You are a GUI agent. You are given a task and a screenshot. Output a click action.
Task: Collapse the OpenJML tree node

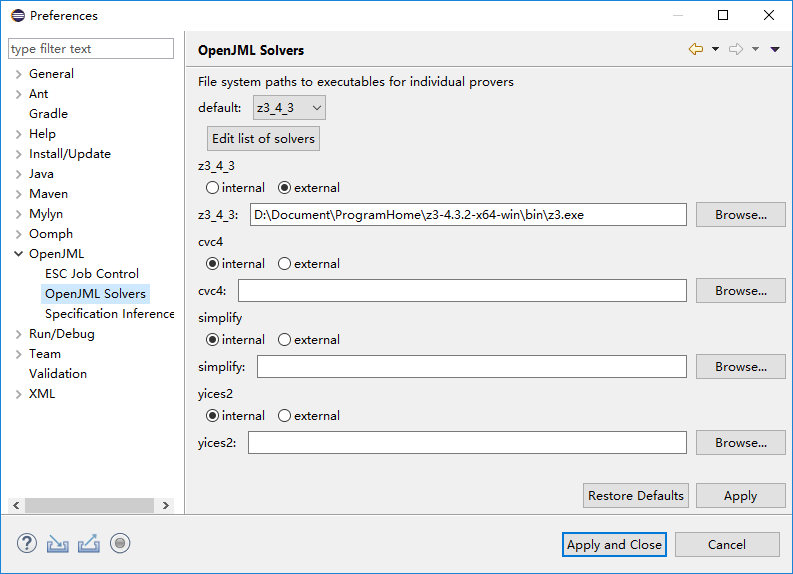[x=19, y=254]
